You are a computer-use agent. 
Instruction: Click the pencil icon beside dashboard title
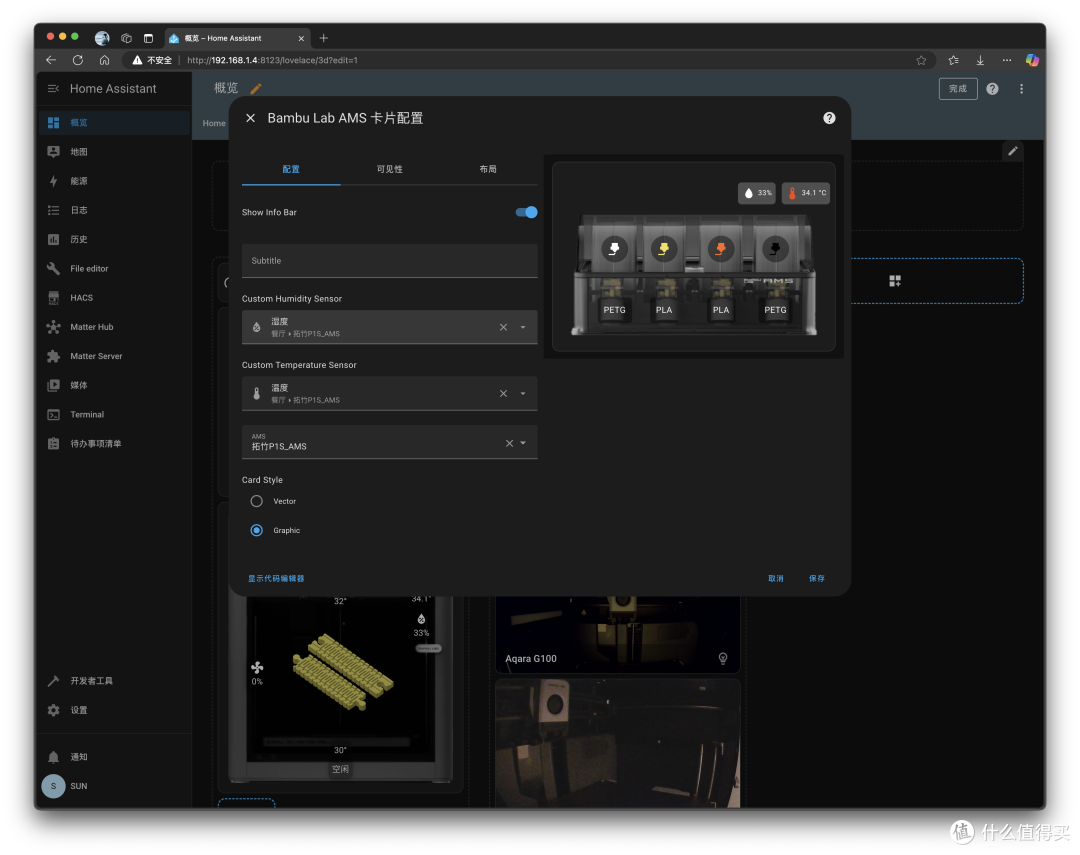[256, 88]
